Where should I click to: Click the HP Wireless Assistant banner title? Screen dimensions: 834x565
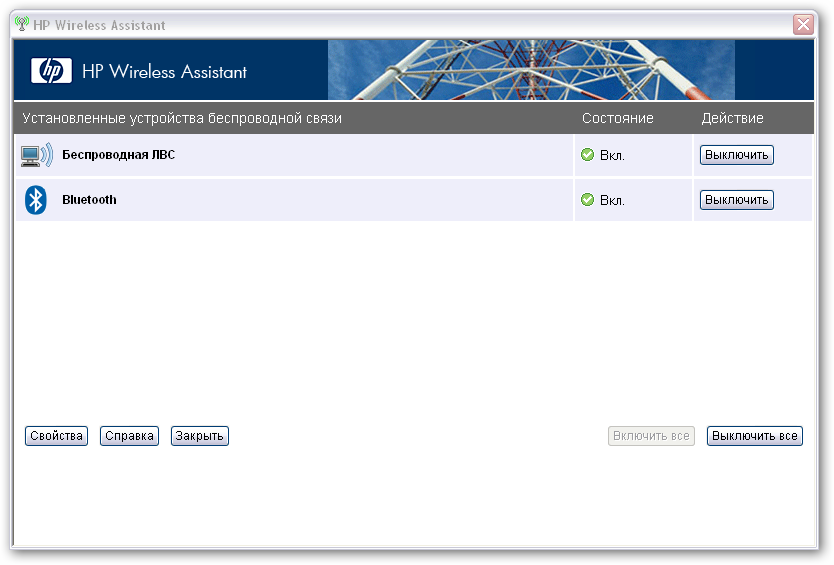pyautogui.click(x=164, y=71)
